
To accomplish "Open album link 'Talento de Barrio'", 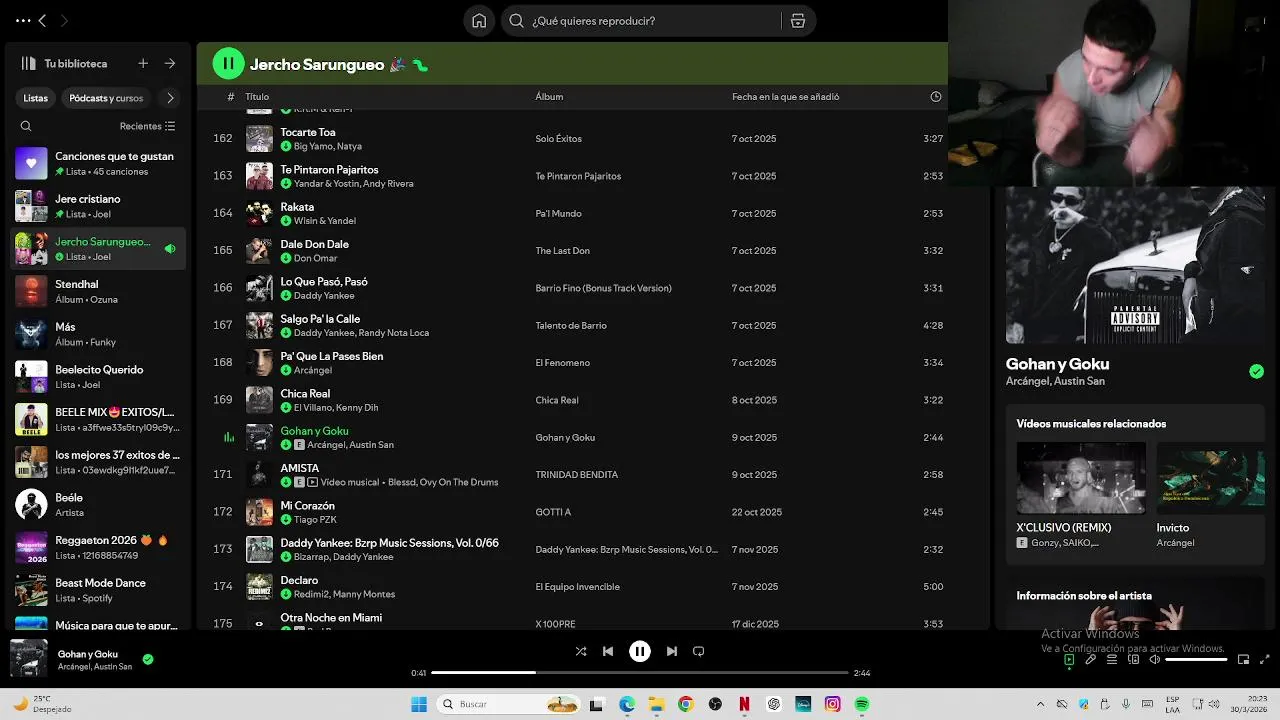I will (x=571, y=325).
